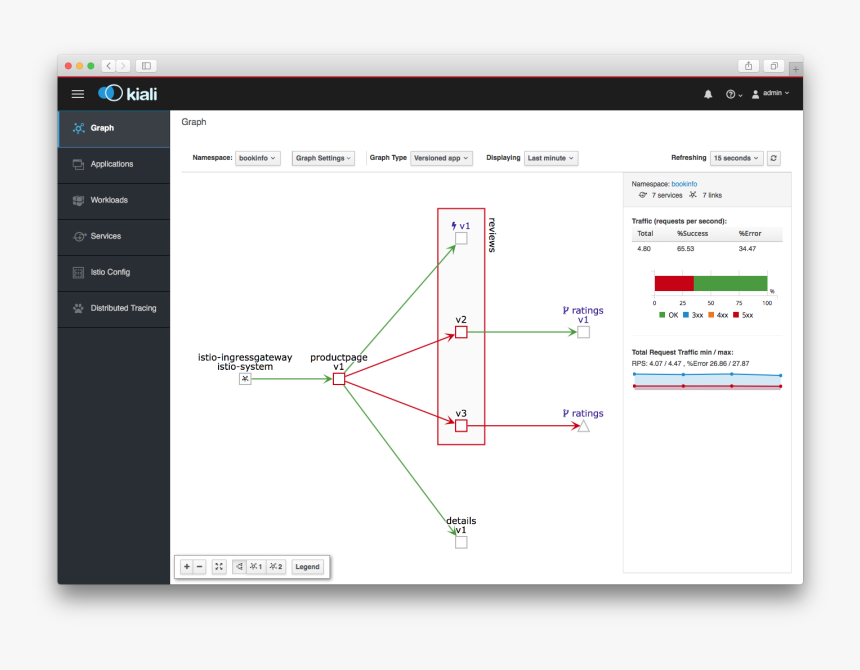Viewport: 860px width, 670px height.
Task: Click the fit-to-screen icon in graph toolbar
Action: (x=218, y=566)
